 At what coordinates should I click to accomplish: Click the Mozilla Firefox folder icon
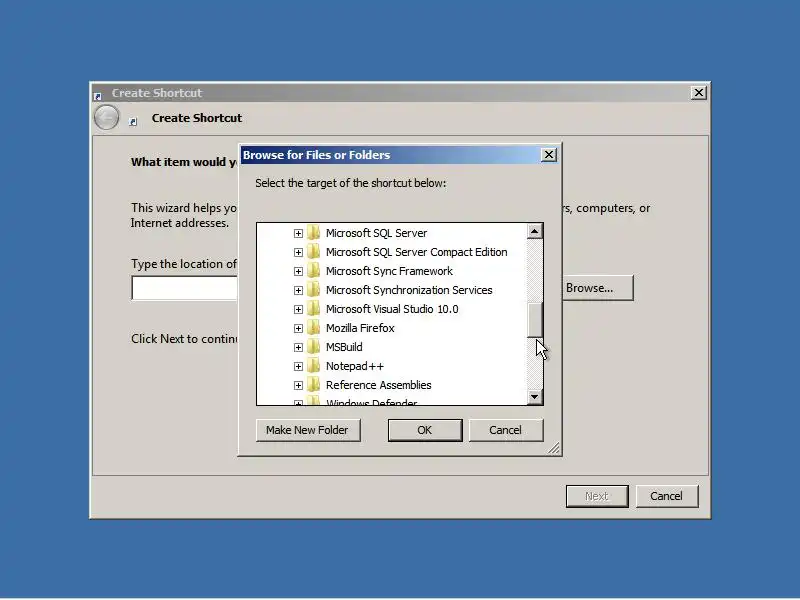(x=314, y=328)
